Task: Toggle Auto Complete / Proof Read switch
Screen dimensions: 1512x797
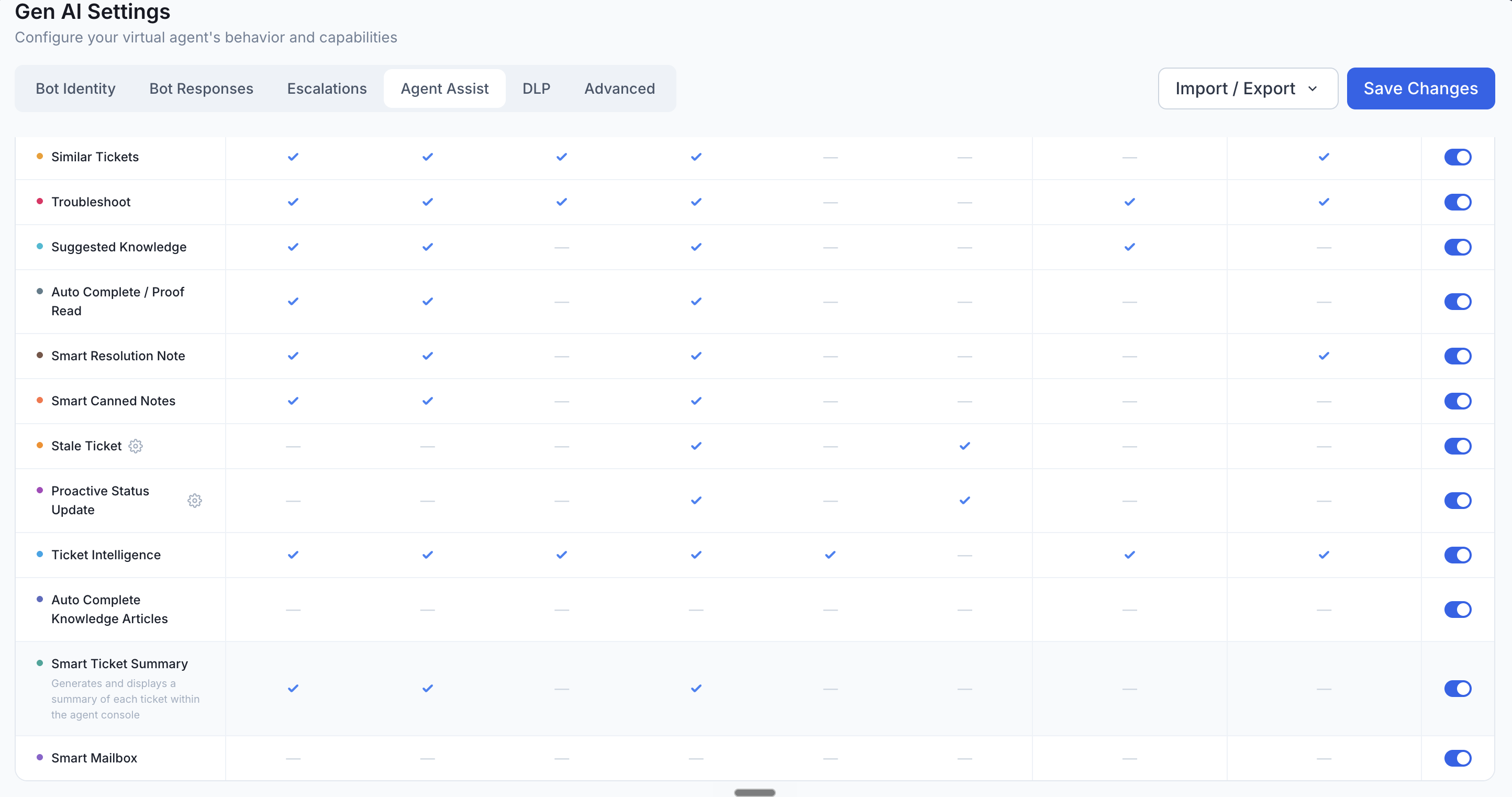Action: click(x=1458, y=302)
